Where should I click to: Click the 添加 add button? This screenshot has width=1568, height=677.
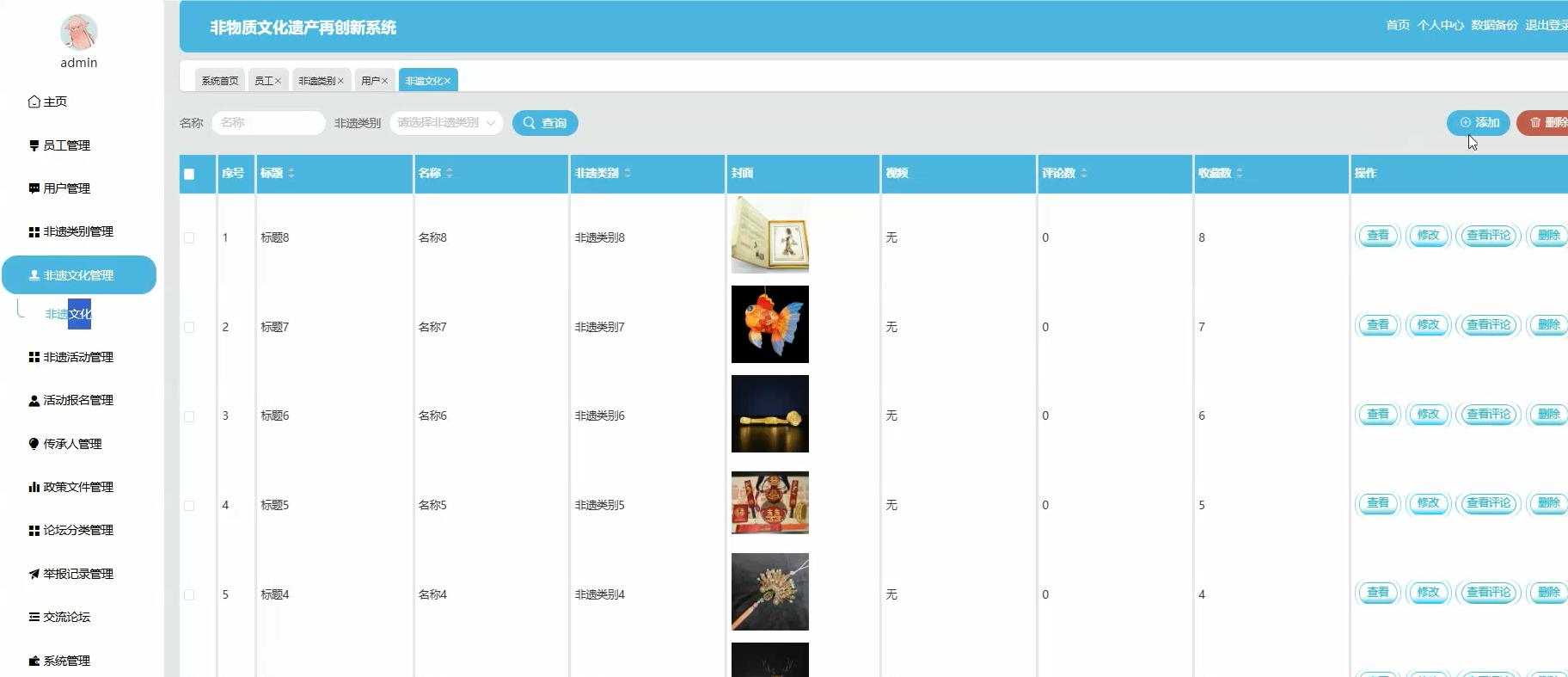point(1479,123)
